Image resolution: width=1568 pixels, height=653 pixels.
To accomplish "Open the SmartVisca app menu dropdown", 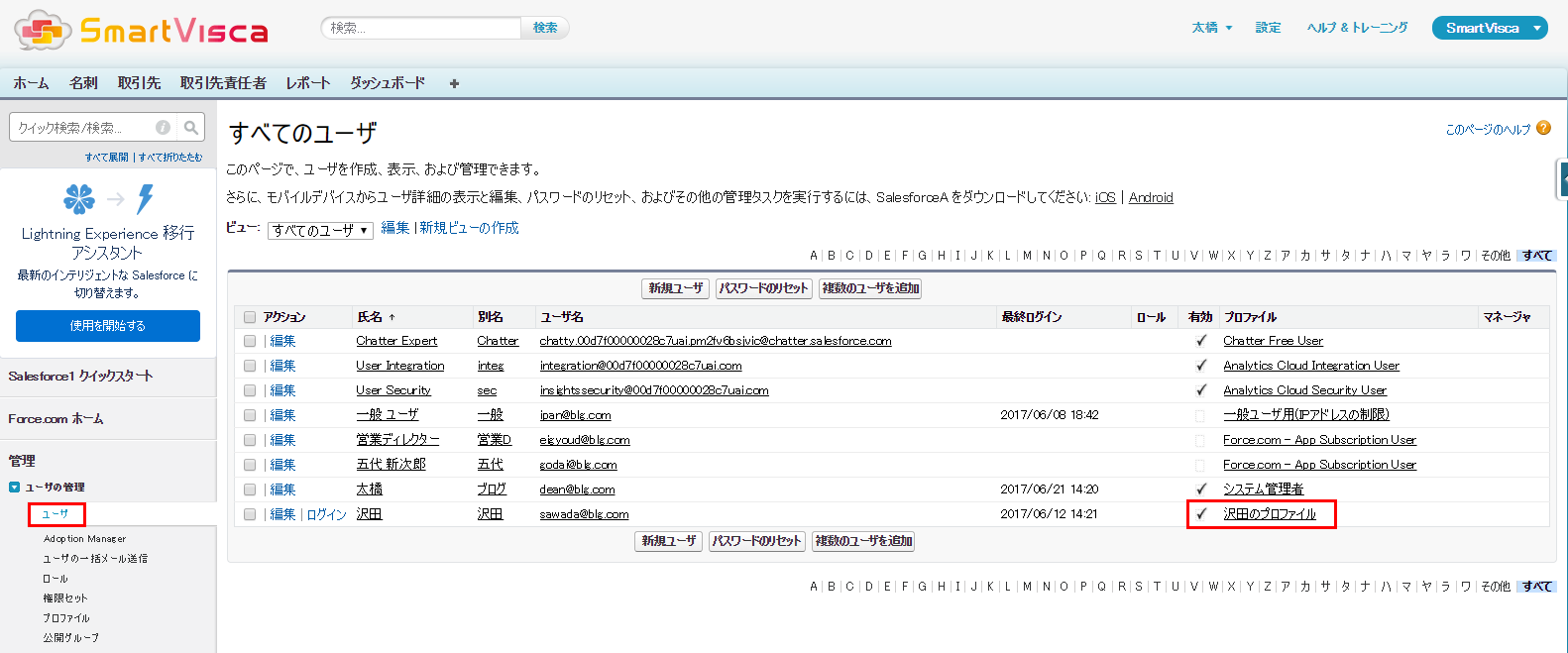I will (x=1490, y=28).
